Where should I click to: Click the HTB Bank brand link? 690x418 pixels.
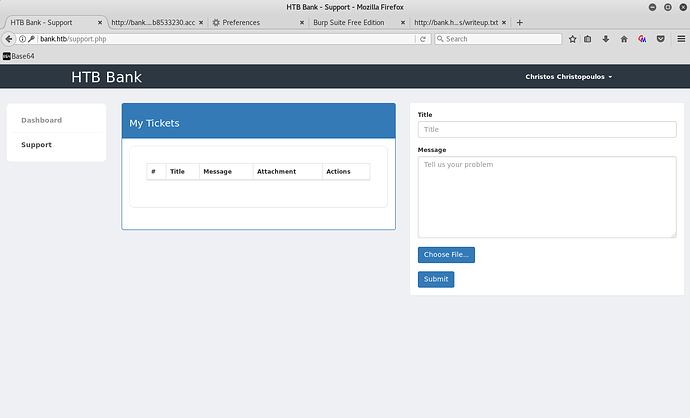click(106, 77)
